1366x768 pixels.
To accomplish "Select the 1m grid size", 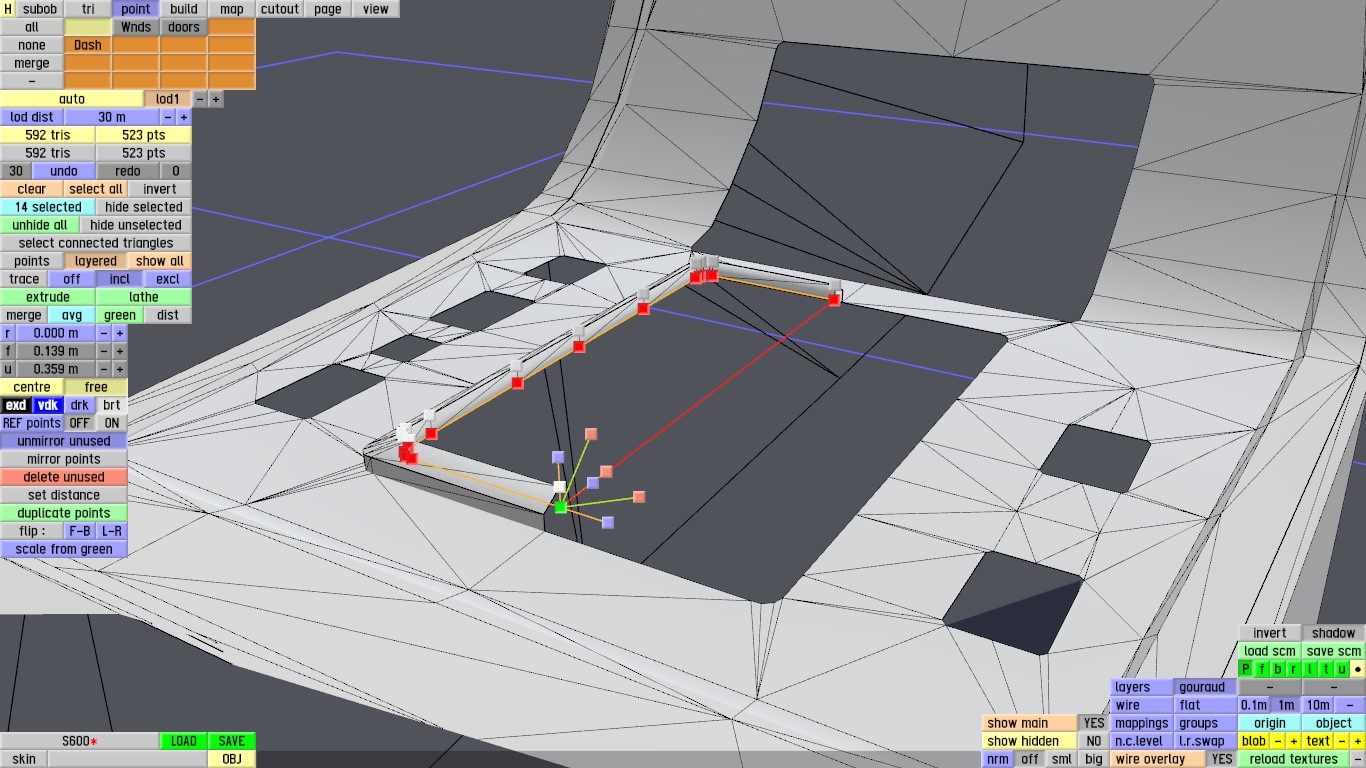I will coord(1286,705).
